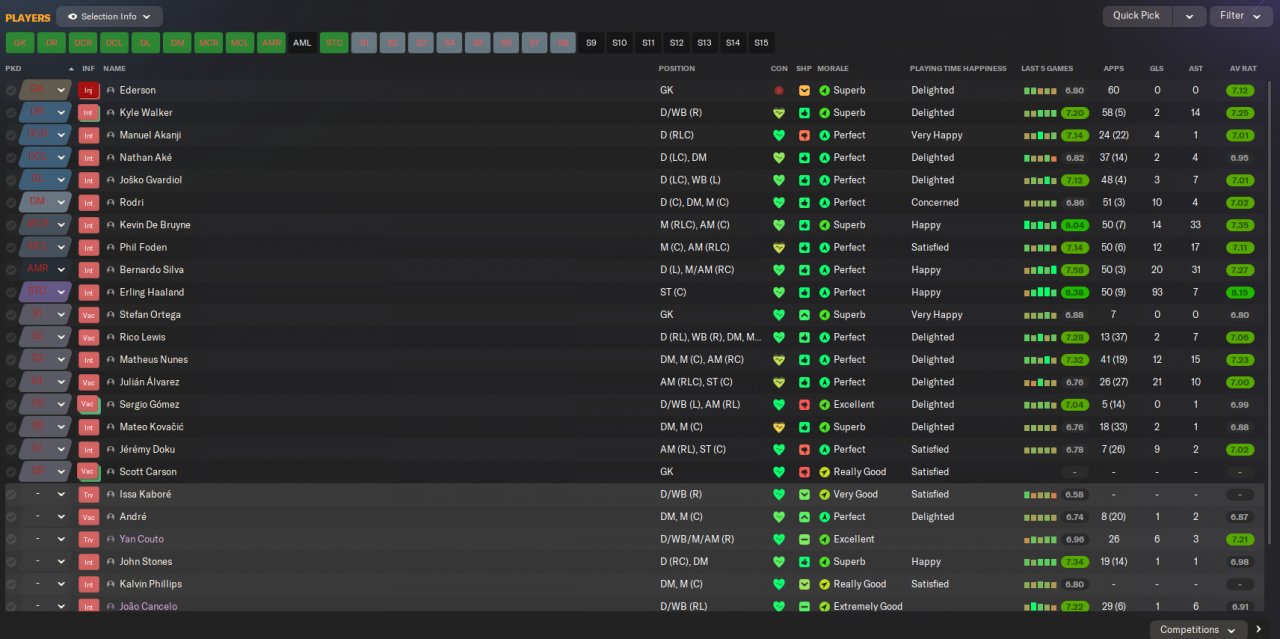1280x639 pixels.
Task: Click the right arrow beside Competitions
Action: (x=1258, y=630)
